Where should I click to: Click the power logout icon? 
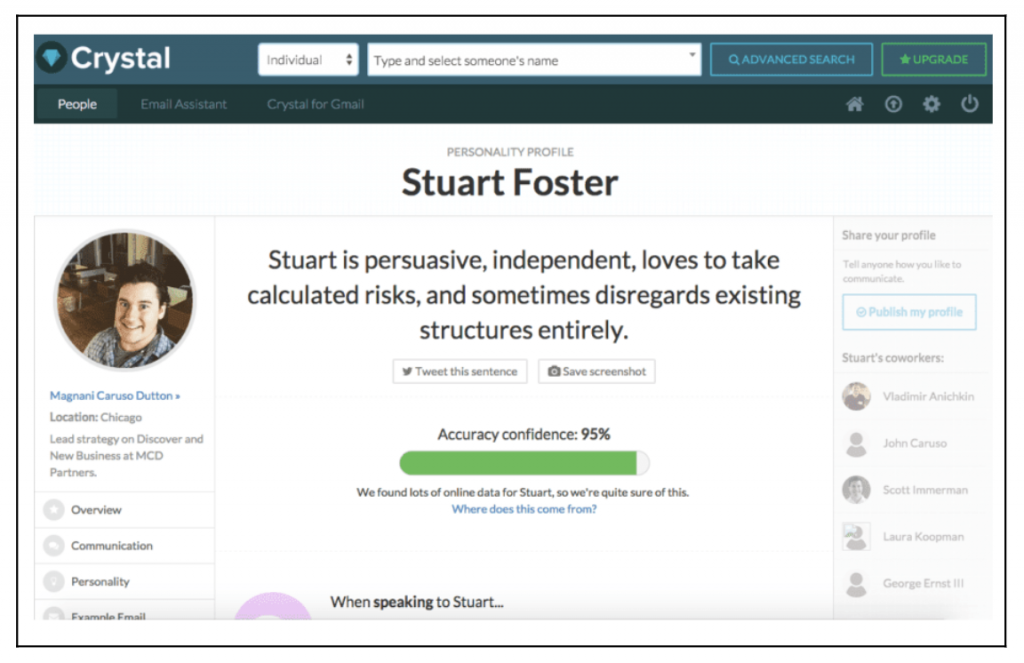pos(970,104)
